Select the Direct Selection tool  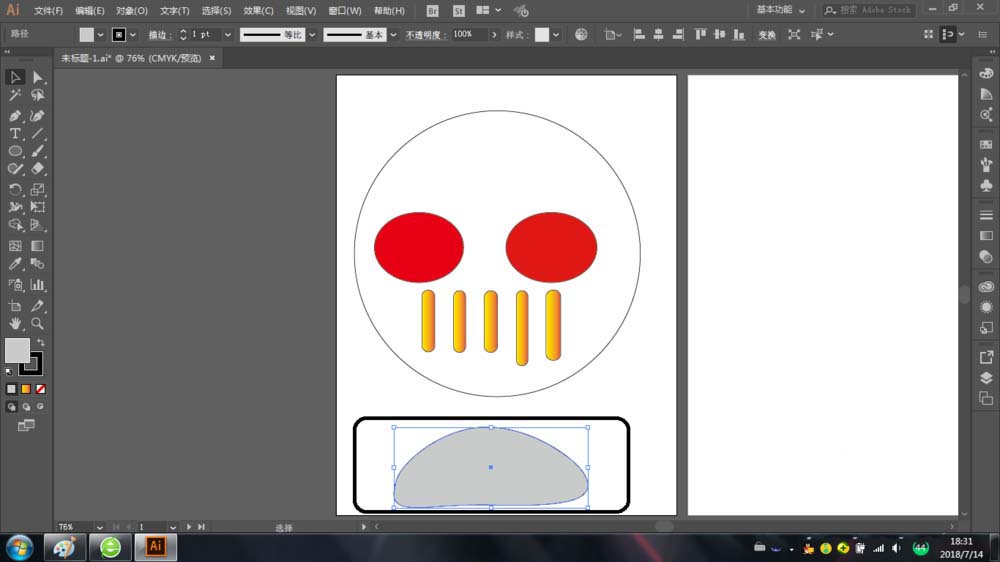point(37,77)
